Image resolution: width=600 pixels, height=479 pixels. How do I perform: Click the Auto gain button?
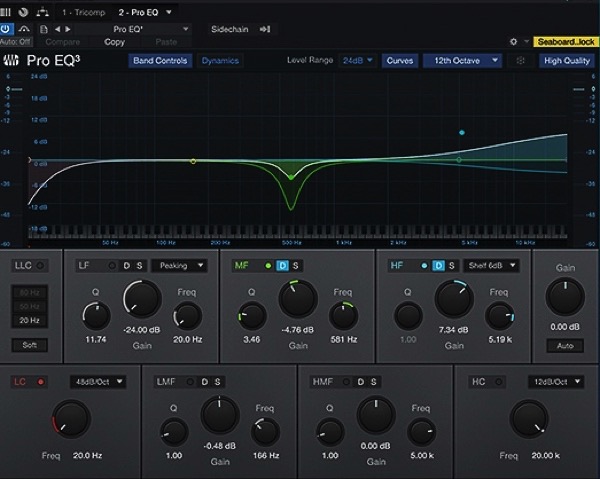tap(565, 346)
